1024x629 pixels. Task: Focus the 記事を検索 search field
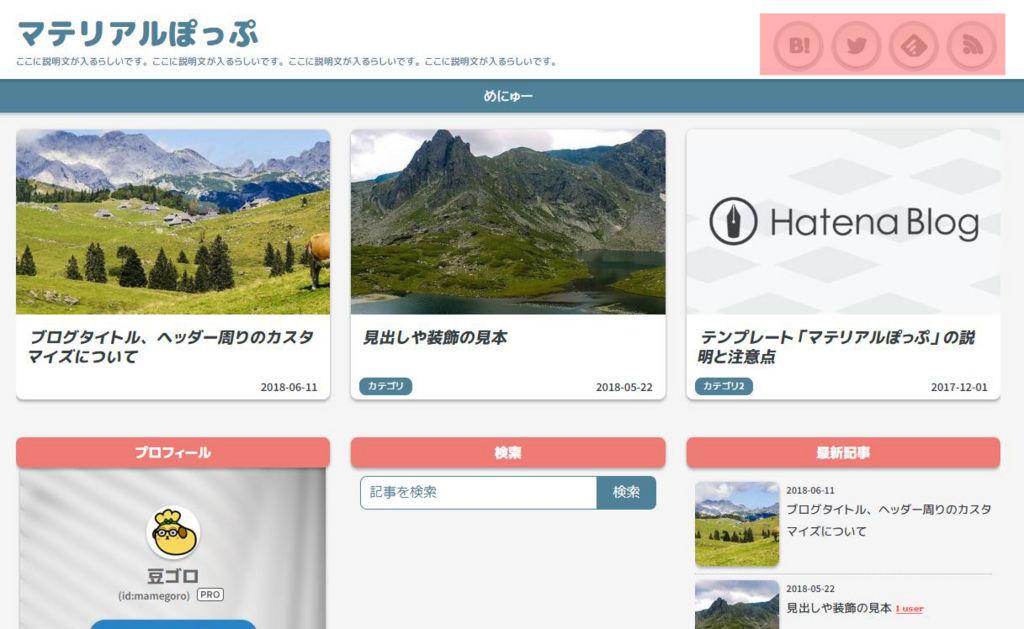[x=478, y=492]
